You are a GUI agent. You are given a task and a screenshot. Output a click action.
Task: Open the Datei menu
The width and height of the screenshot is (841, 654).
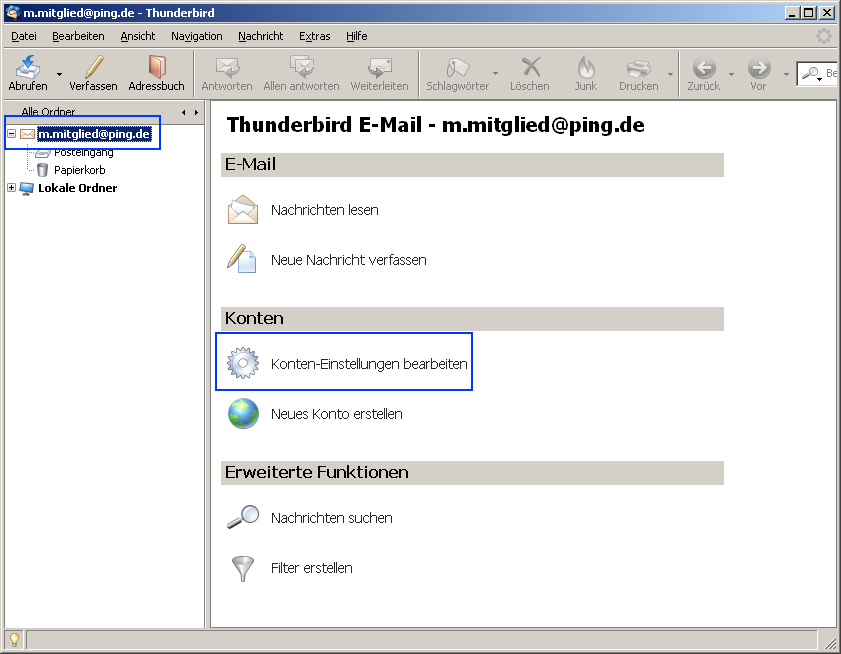[24, 36]
